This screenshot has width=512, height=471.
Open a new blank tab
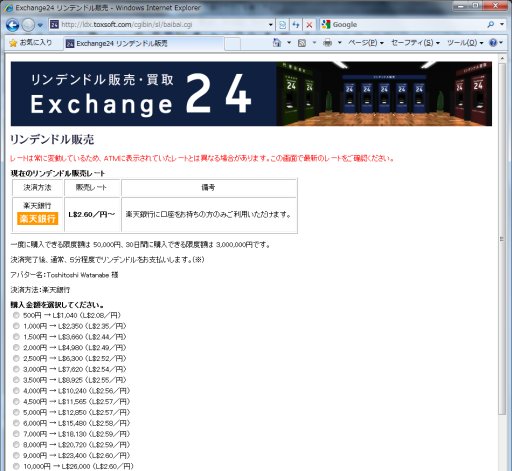pyautogui.click(x=233, y=44)
